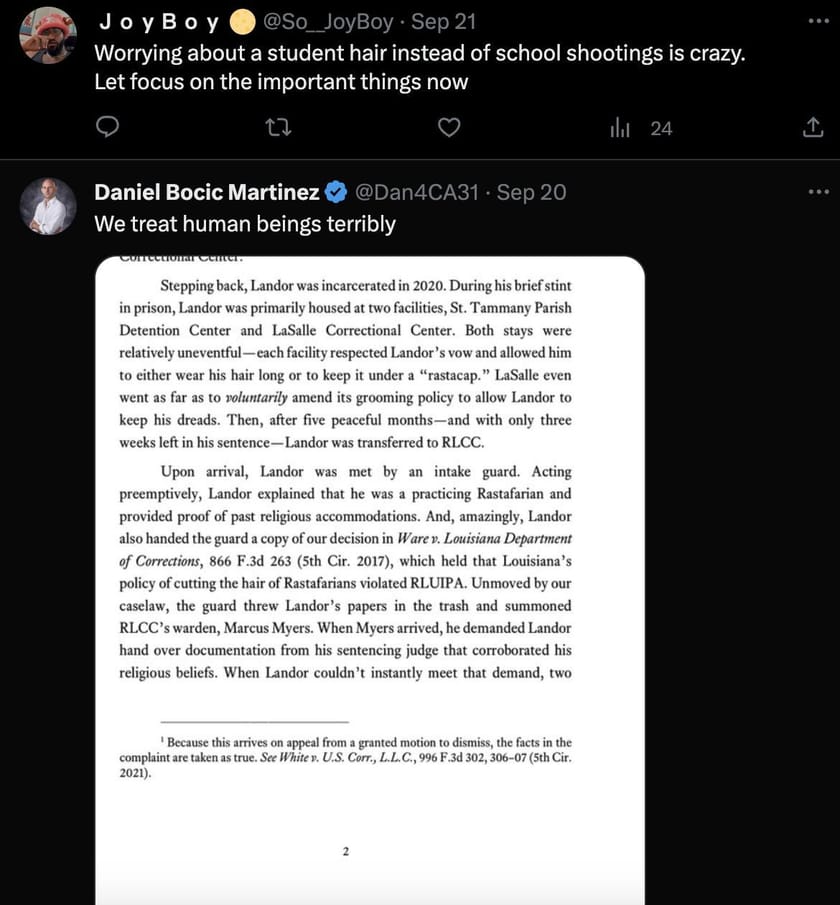Viewport: 840px width, 905px height.
Task: Open tweet reading "We treat human beings terribly"
Action: coord(245,224)
